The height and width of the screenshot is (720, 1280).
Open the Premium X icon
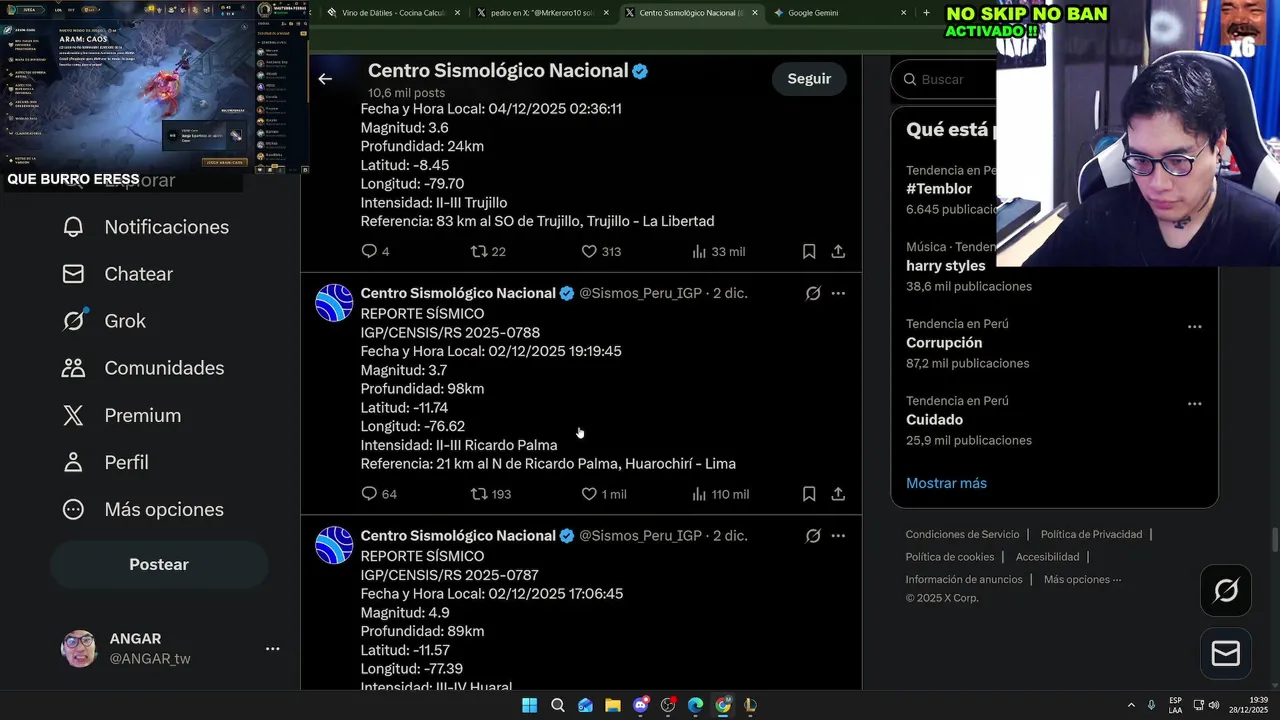pyautogui.click(x=73, y=415)
